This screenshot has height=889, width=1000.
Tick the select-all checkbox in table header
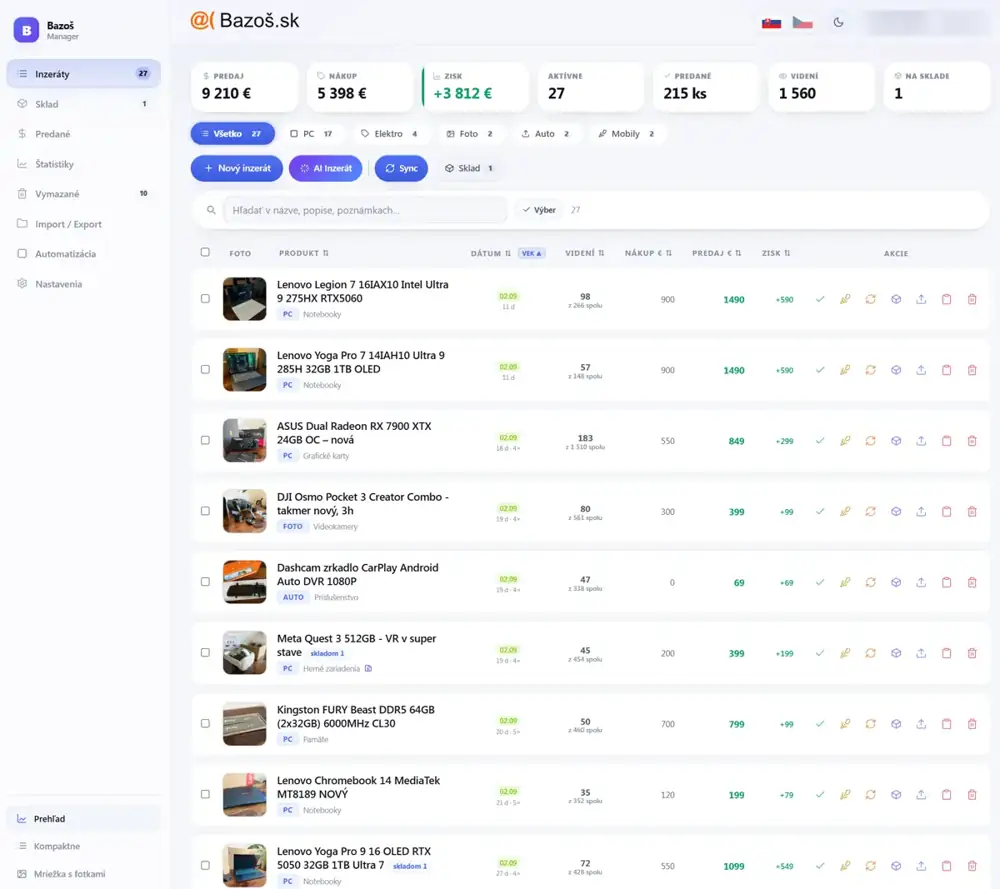point(205,252)
